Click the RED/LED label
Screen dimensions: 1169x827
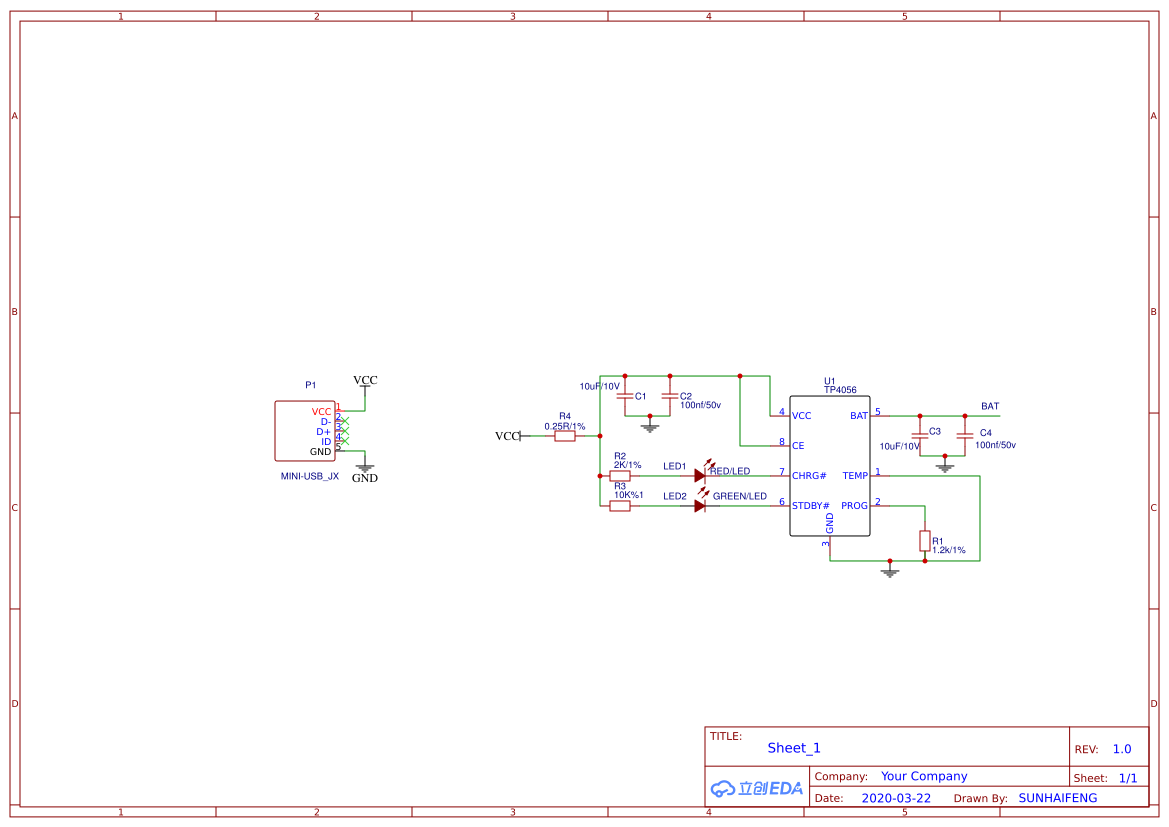[x=730, y=471]
